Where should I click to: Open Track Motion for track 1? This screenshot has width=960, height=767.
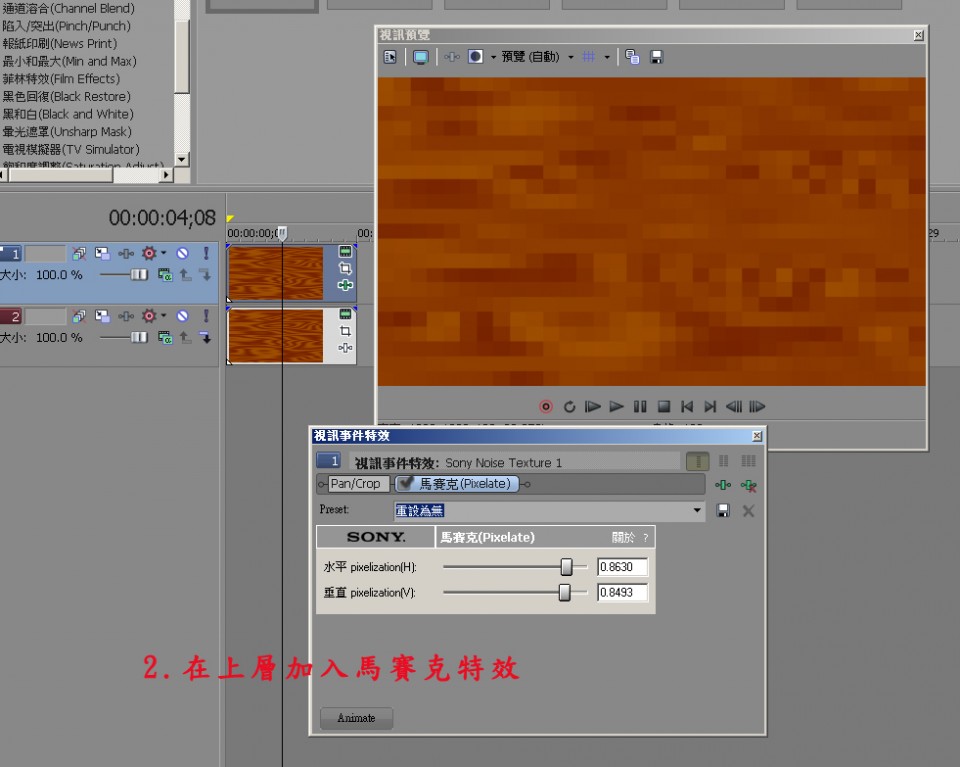102,253
